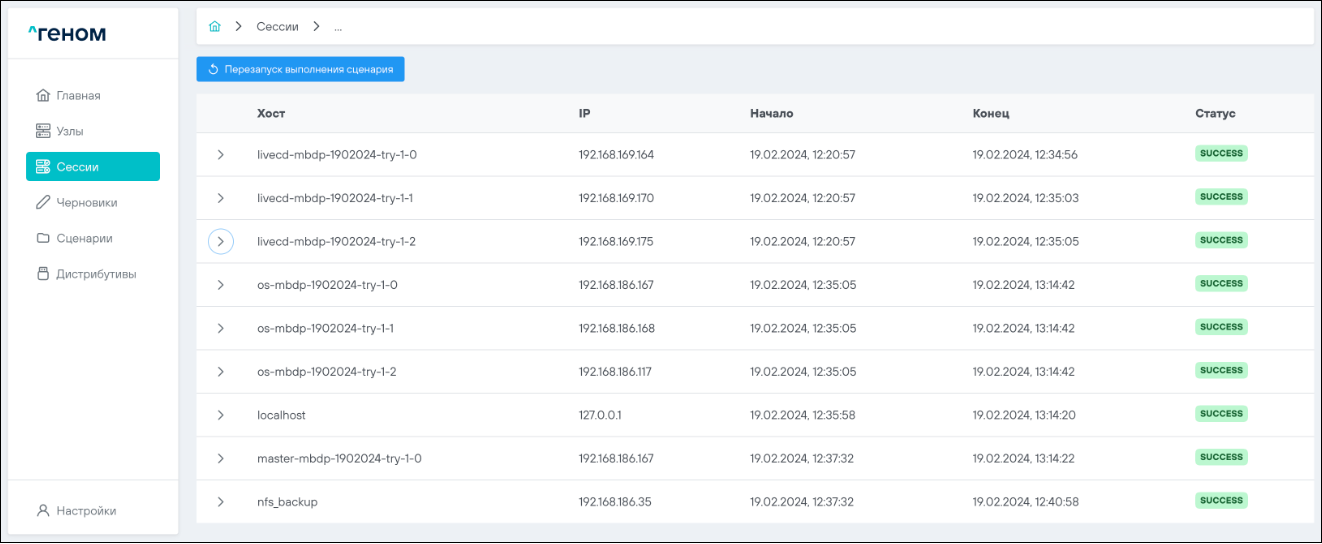Expand the master-mbdp-1902024-try-1-0 row
This screenshot has height=544, width=1322.
[221, 459]
